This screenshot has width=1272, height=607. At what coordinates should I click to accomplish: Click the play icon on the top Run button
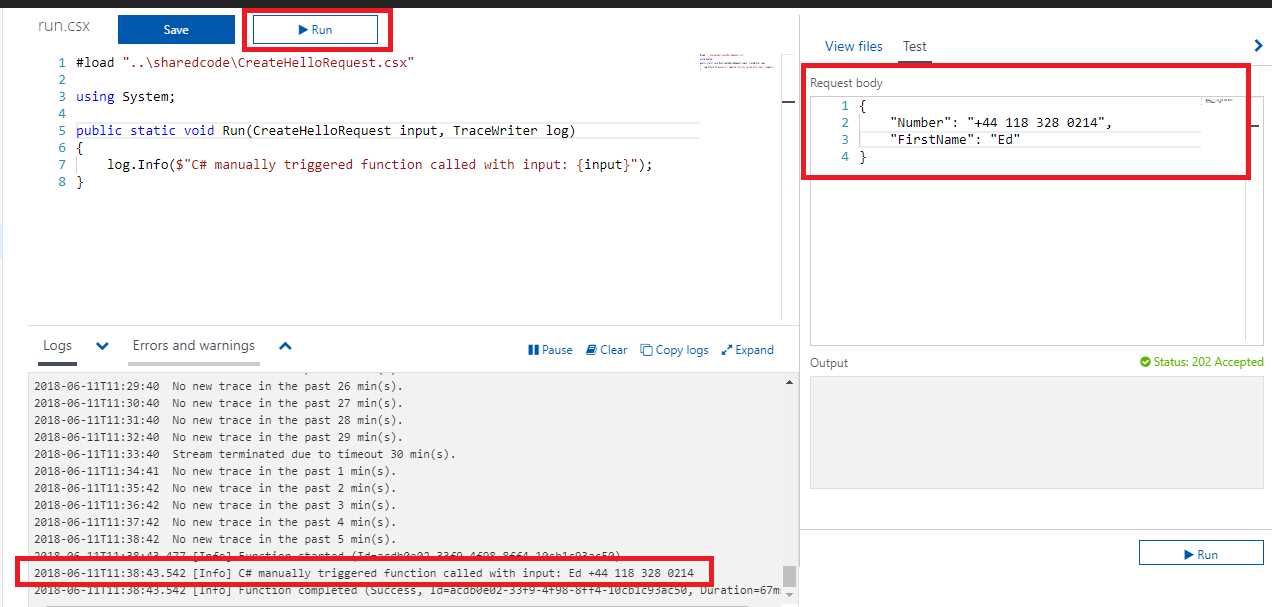tap(305, 27)
